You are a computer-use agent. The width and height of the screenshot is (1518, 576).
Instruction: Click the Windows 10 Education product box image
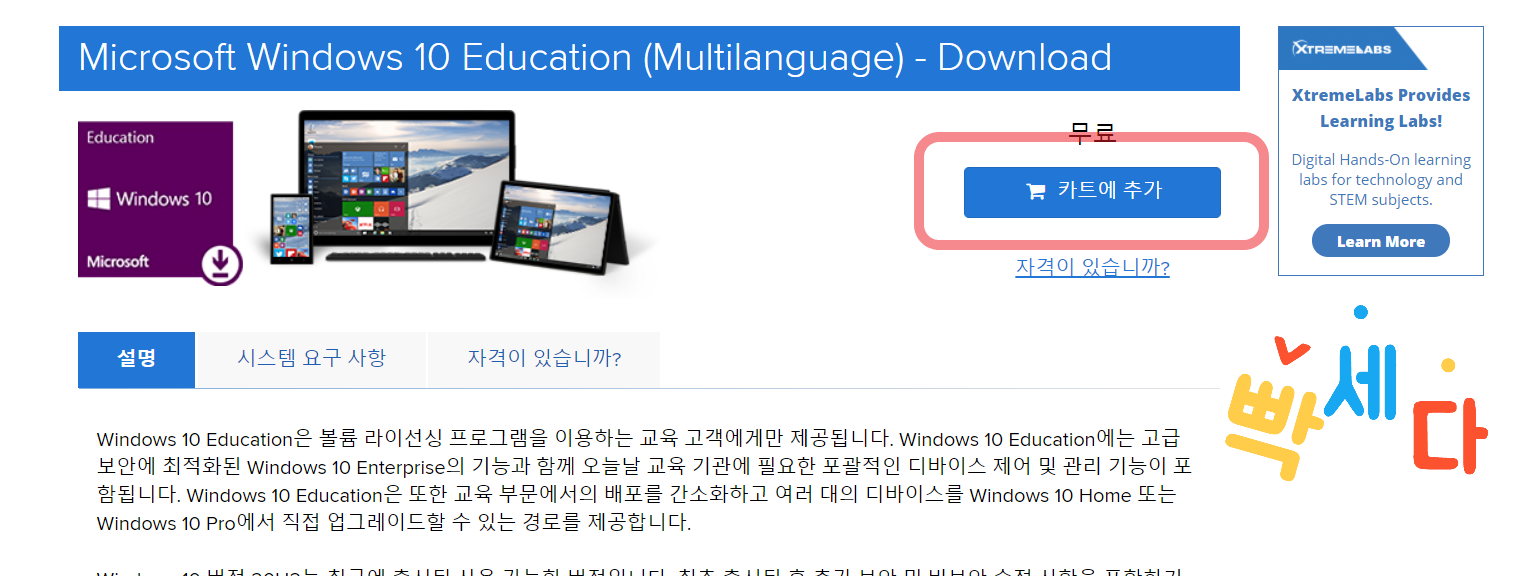156,200
